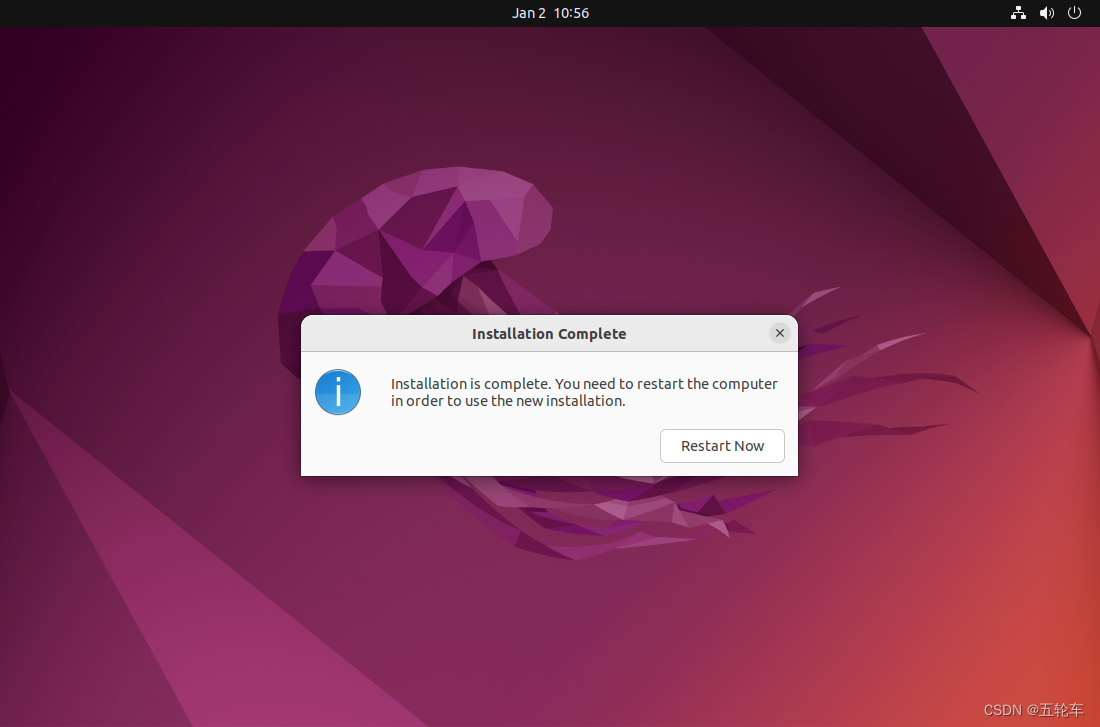The width and height of the screenshot is (1100, 727).
Task: Close the Installation Complete dialog
Action: 779,333
